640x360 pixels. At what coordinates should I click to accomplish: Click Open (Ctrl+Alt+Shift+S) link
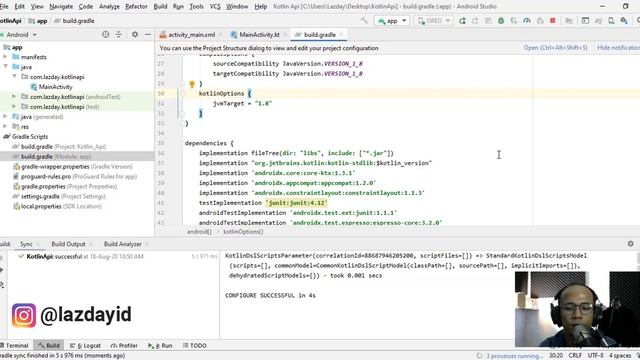tap(555, 48)
